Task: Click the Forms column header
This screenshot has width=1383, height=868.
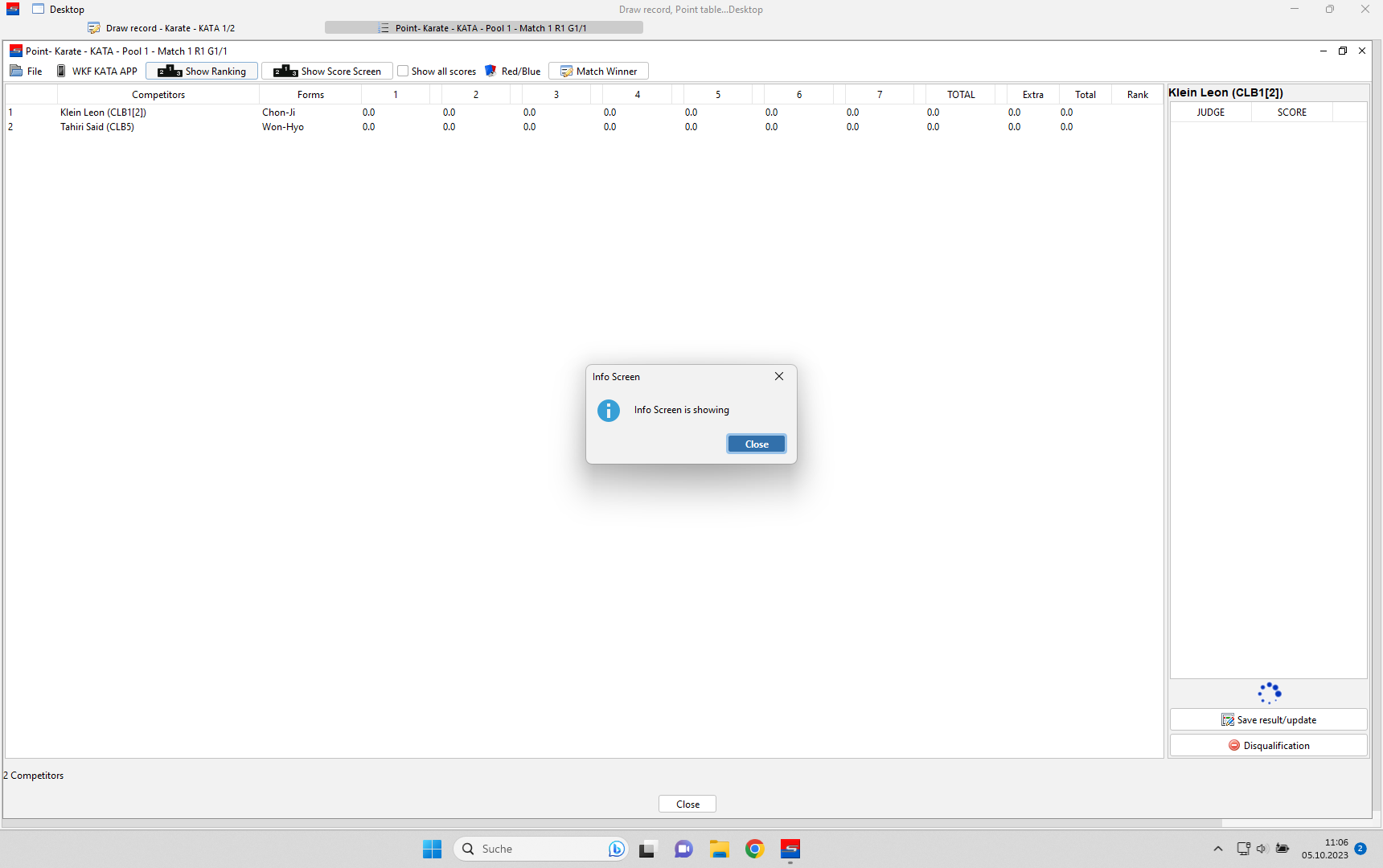Action: pos(310,95)
